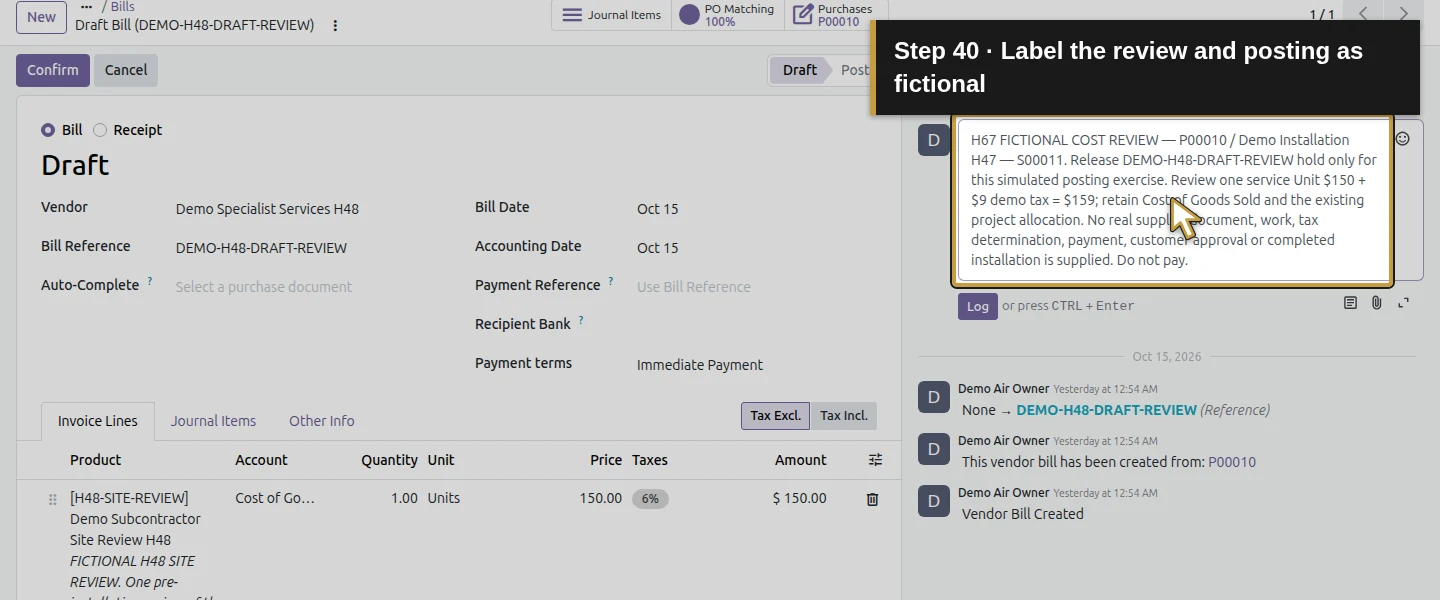Open the Bill Date picker
Image resolution: width=1440 pixels, height=600 pixels.
pyautogui.click(x=755, y=209)
